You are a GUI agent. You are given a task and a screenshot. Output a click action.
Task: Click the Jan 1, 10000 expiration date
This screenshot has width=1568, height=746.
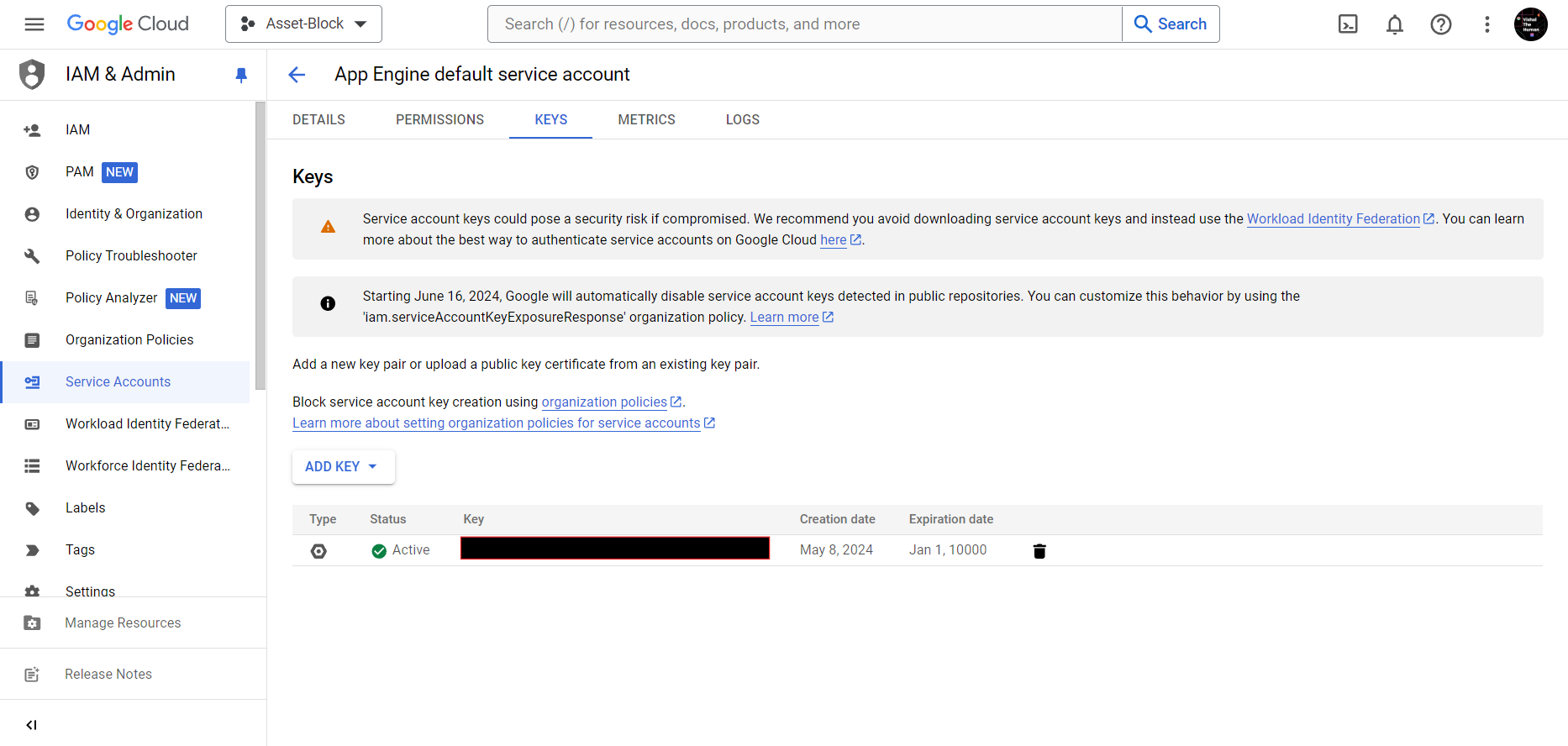pyautogui.click(x=948, y=550)
